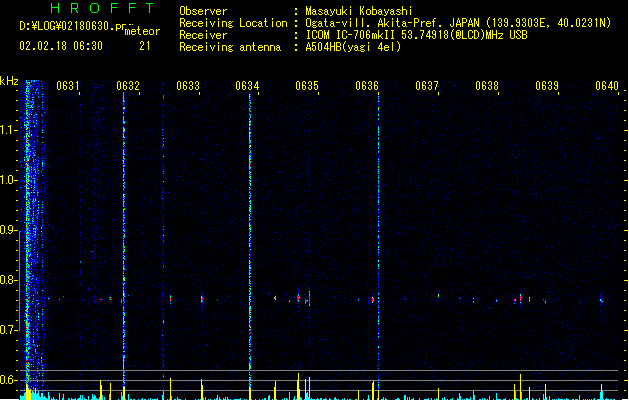Click the Observer label
Viewport: 629px width, 400px height.
(203, 11)
